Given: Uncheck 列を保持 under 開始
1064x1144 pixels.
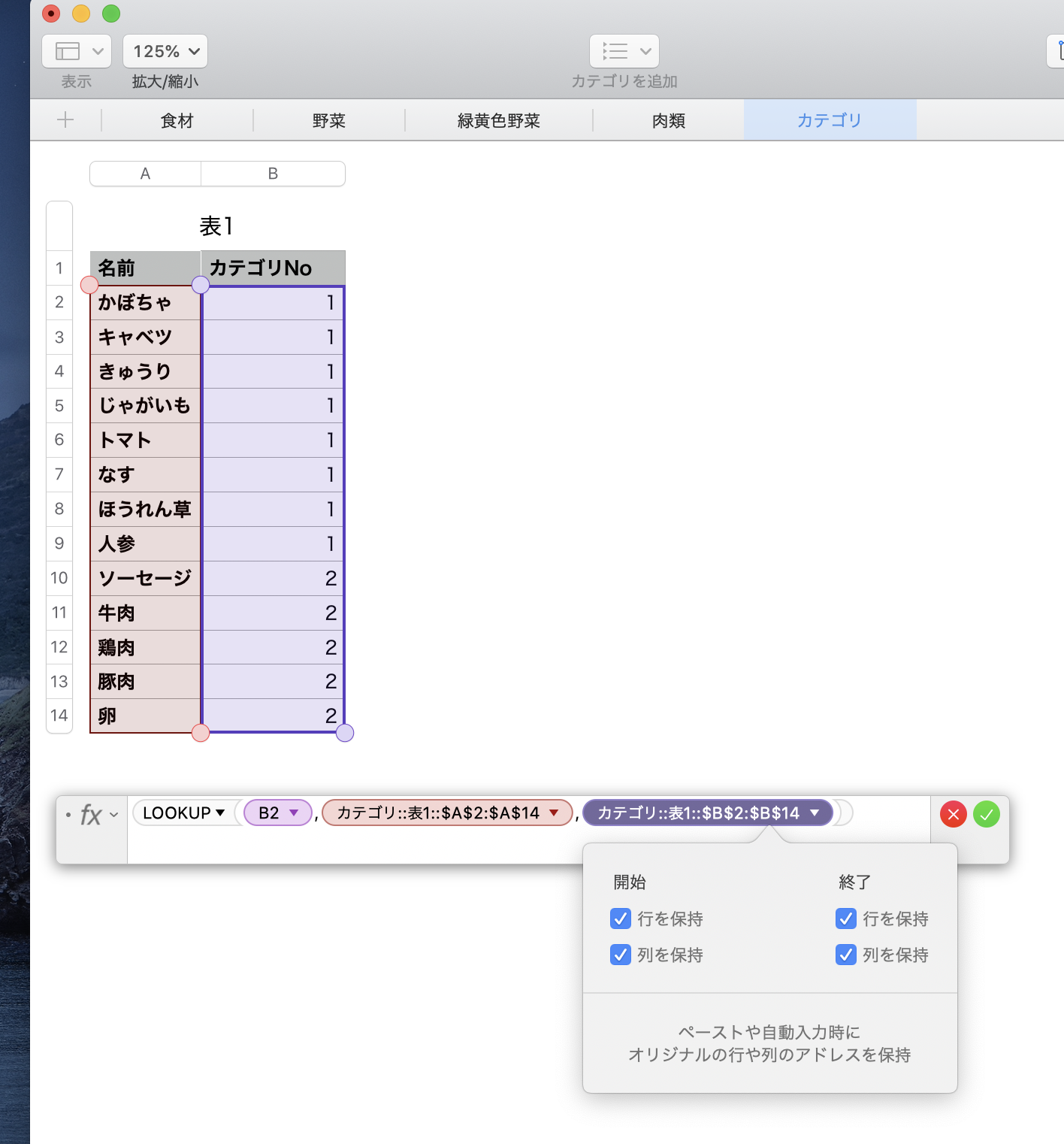Looking at the screenshot, I should coord(621,955).
